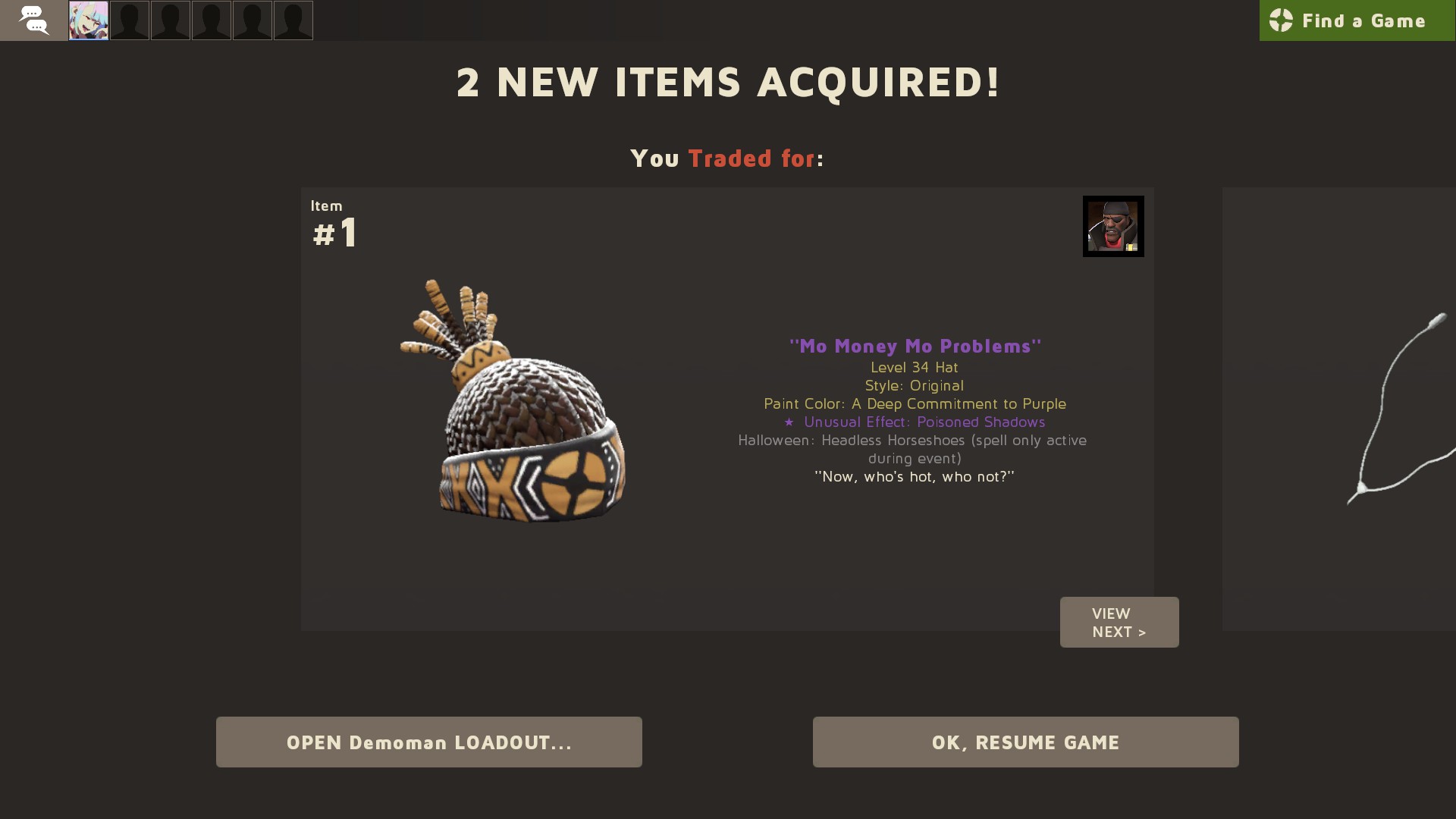Click the Find a Game button
Screen dimensions: 1456x819
point(1357,20)
